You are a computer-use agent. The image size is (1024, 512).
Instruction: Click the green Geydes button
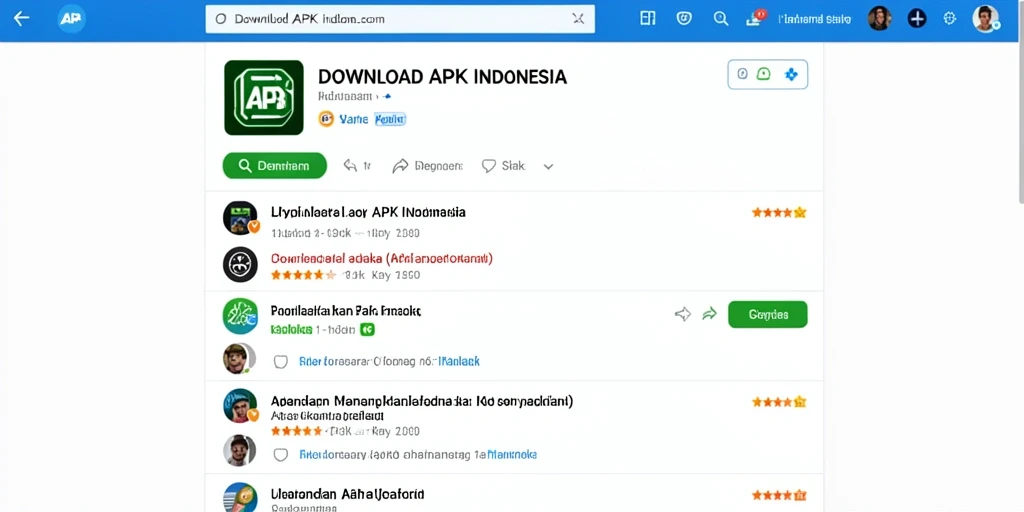(x=767, y=314)
